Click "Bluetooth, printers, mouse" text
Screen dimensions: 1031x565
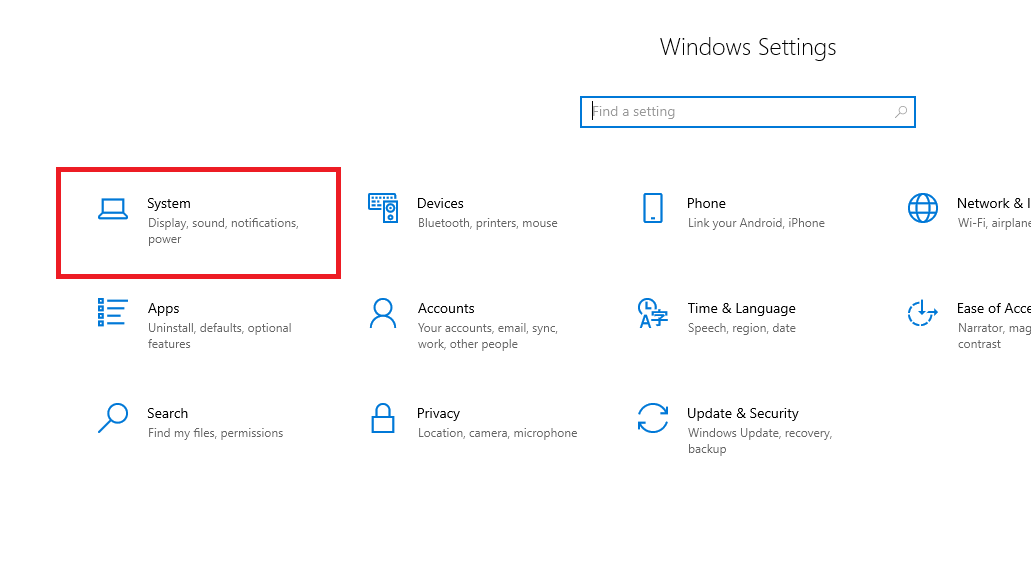487,223
